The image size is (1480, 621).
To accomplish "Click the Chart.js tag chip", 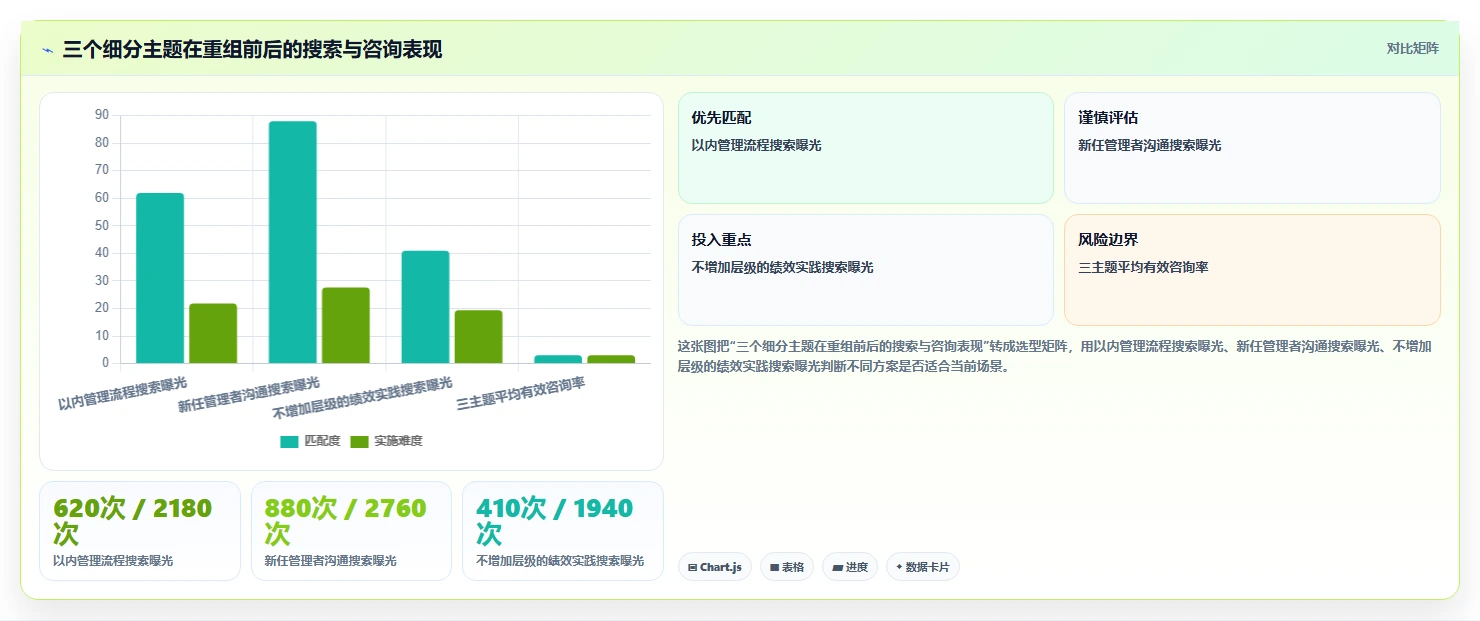I will 715,567.
